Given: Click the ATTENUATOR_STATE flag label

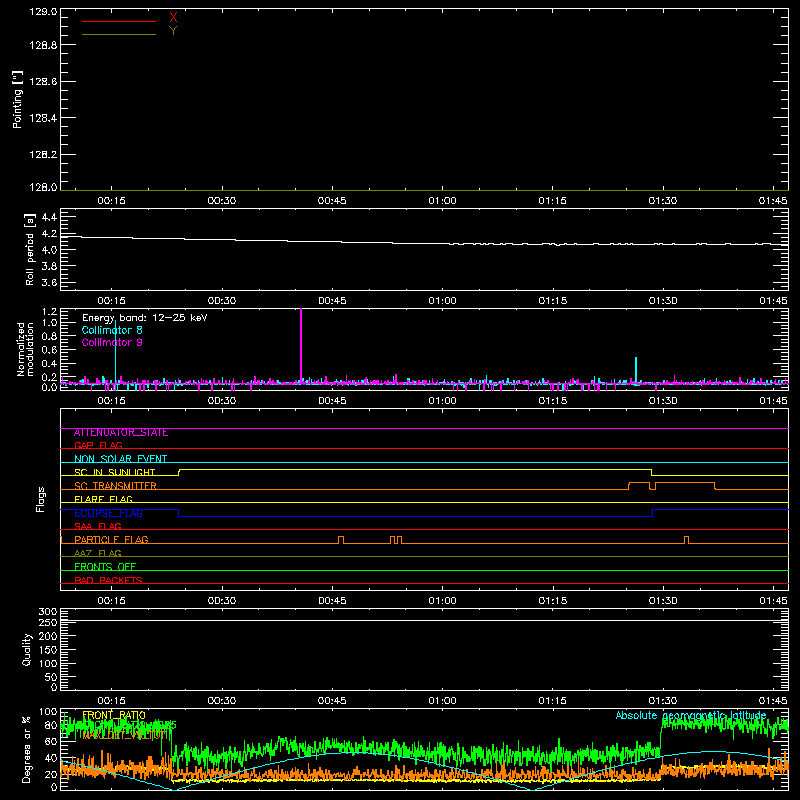Looking at the screenshot, I should point(121,433).
